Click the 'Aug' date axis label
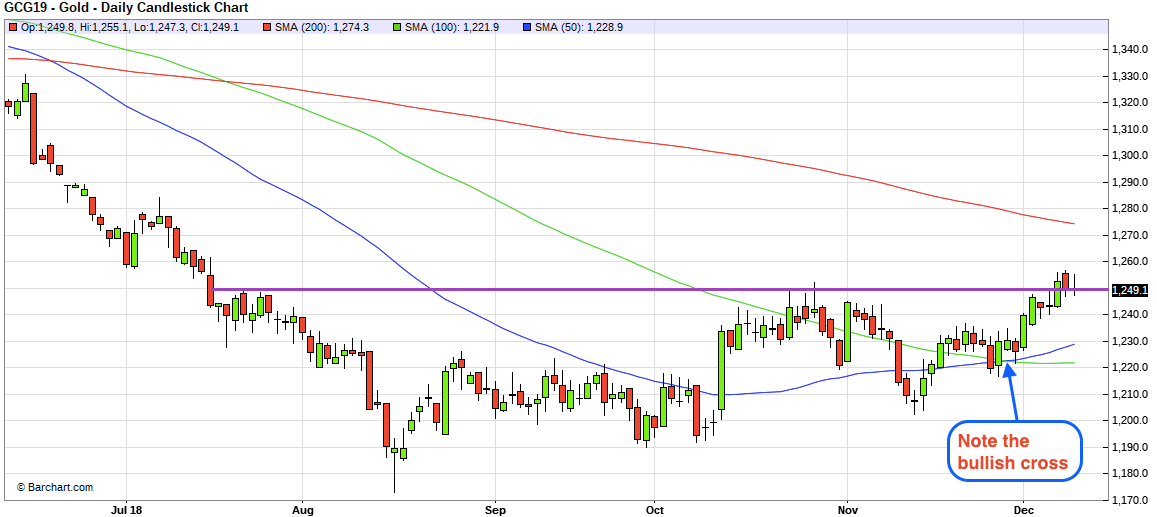Screen dimensions: 1157x517 (x=303, y=508)
